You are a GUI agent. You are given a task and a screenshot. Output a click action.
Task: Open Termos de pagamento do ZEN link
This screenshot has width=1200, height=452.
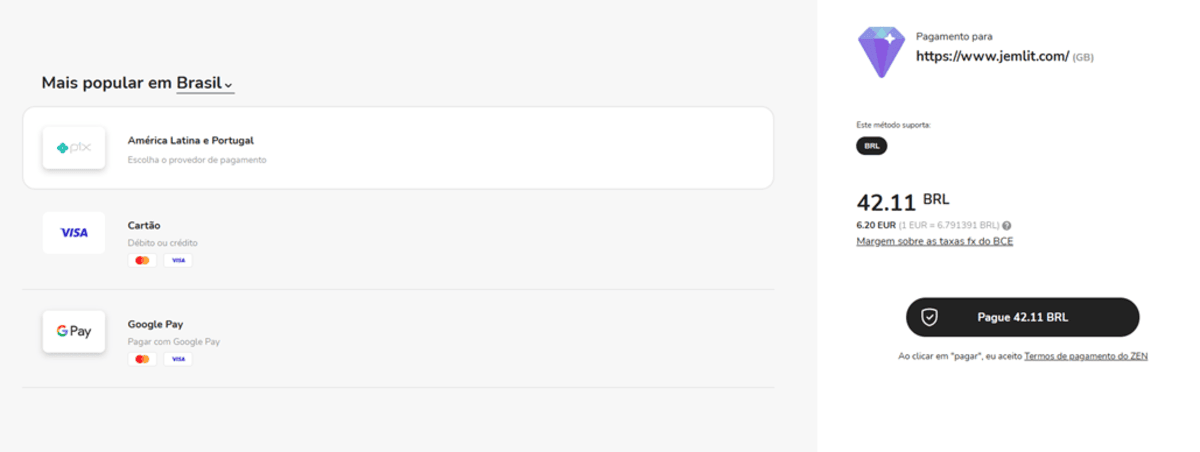tap(1085, 356)
